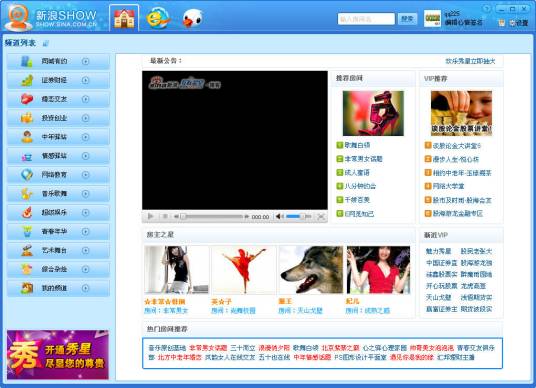Launch the browser globe icon in header

tap(158, 18)
